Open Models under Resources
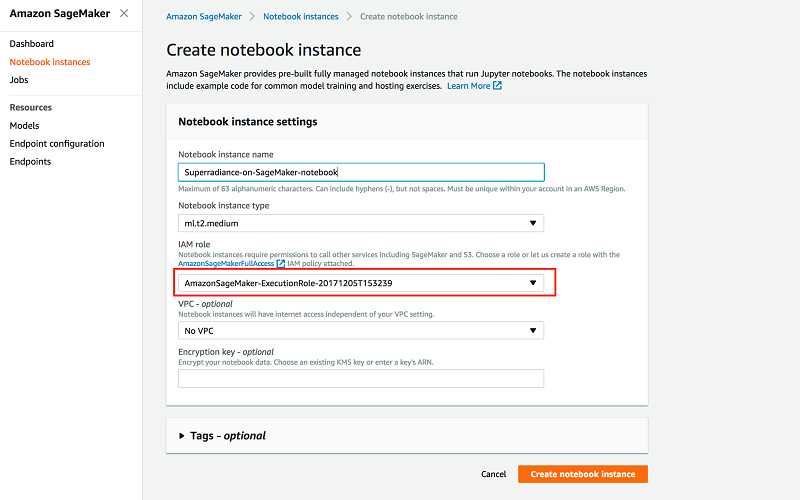The width and height of the screenshot is (800, 500). [25, 126]
